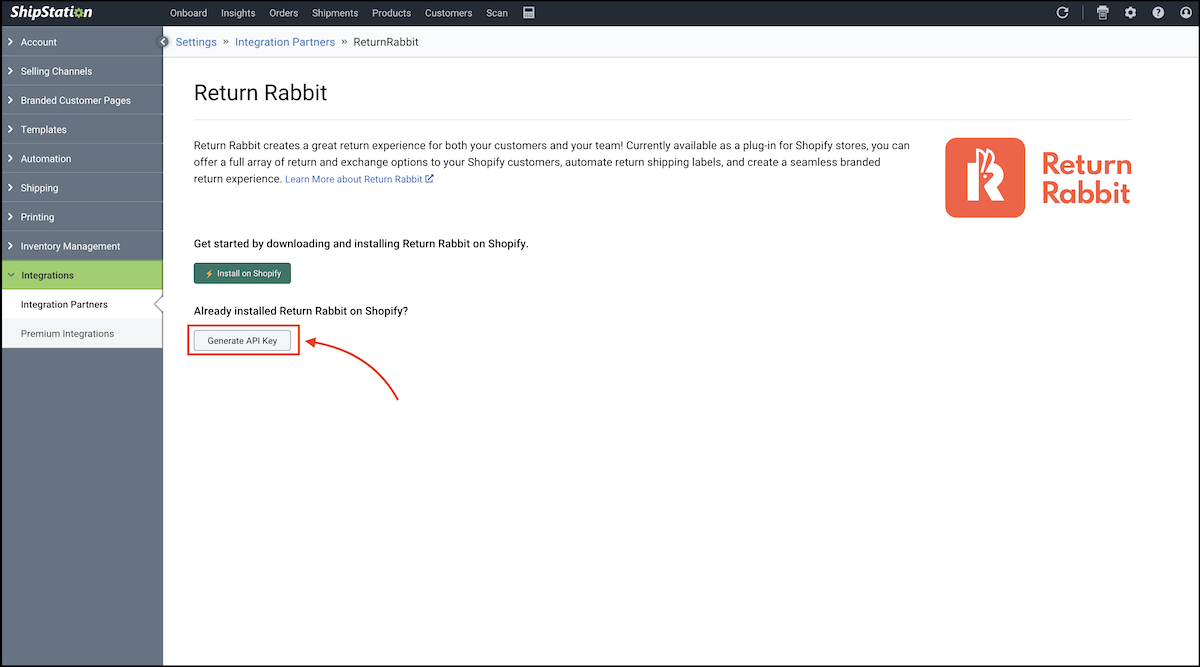This screenshot has height=667, width=1200.
Task: Open ShipStation settings via the gear icon
Action: [x=1130, y=12]
